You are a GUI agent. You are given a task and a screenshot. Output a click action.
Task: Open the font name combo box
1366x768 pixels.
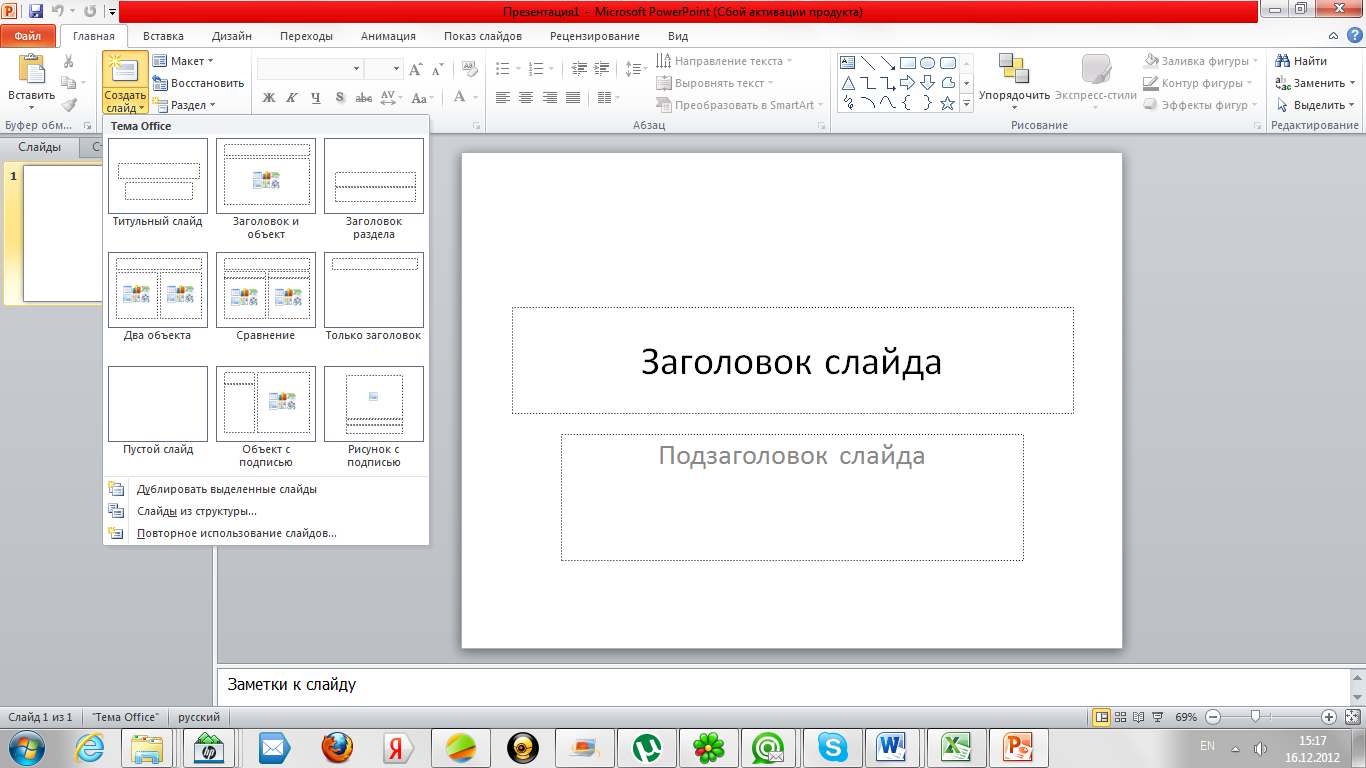click(x=310, y=69)
